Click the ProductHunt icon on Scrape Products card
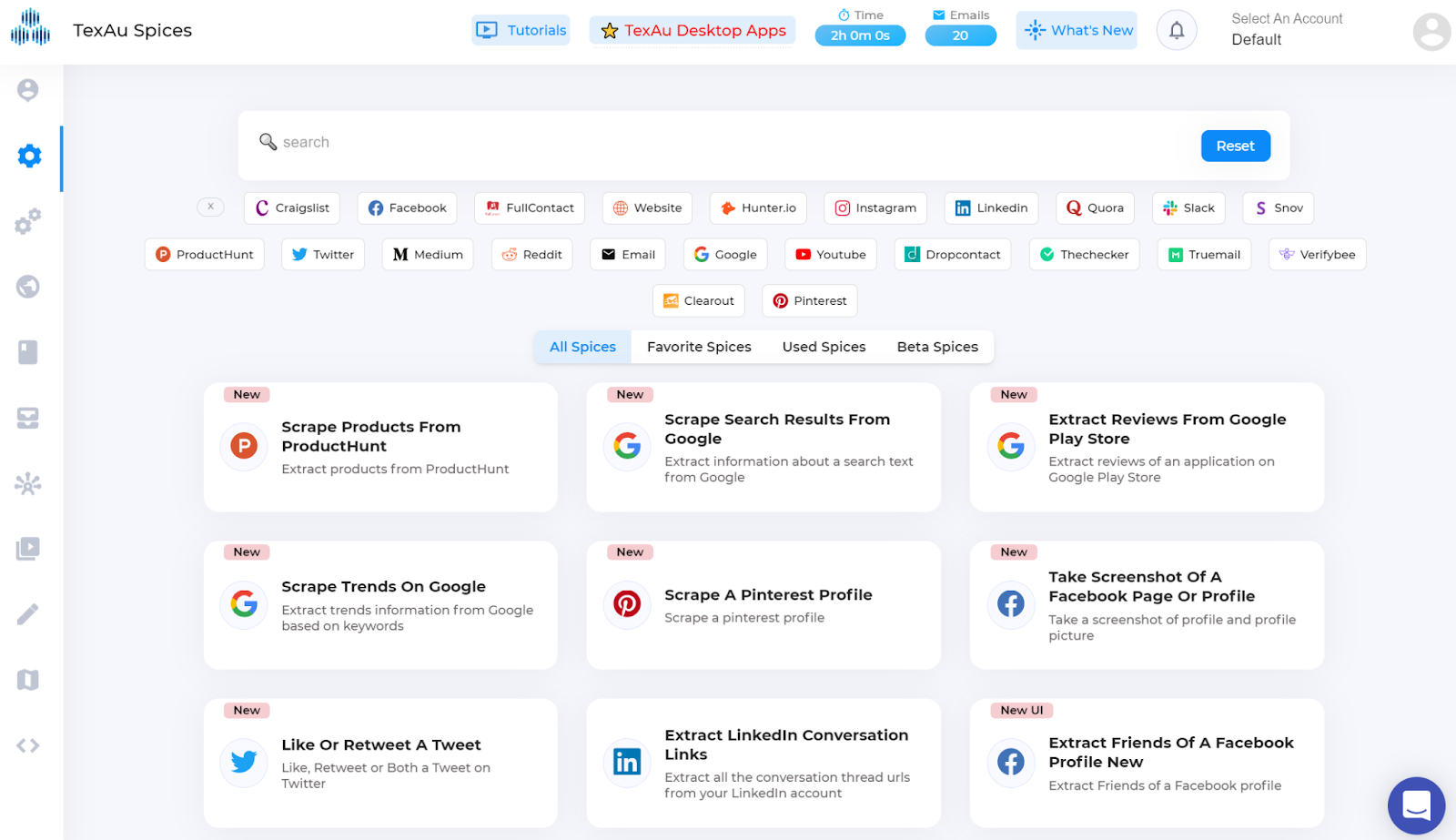1456x840 pixels. 244,446
